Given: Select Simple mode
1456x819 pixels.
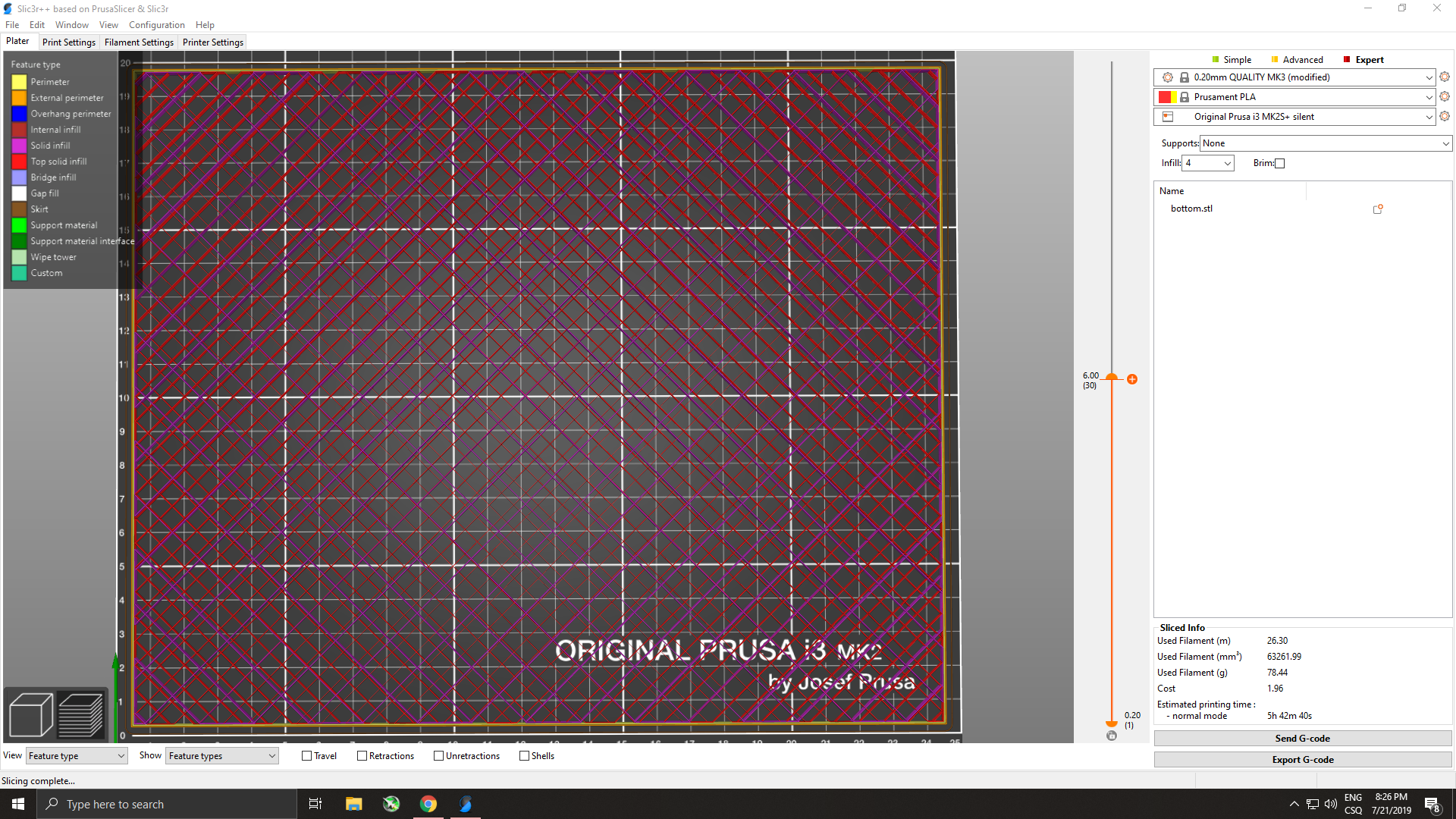Looking at the screenshot, I should 1232,60.
